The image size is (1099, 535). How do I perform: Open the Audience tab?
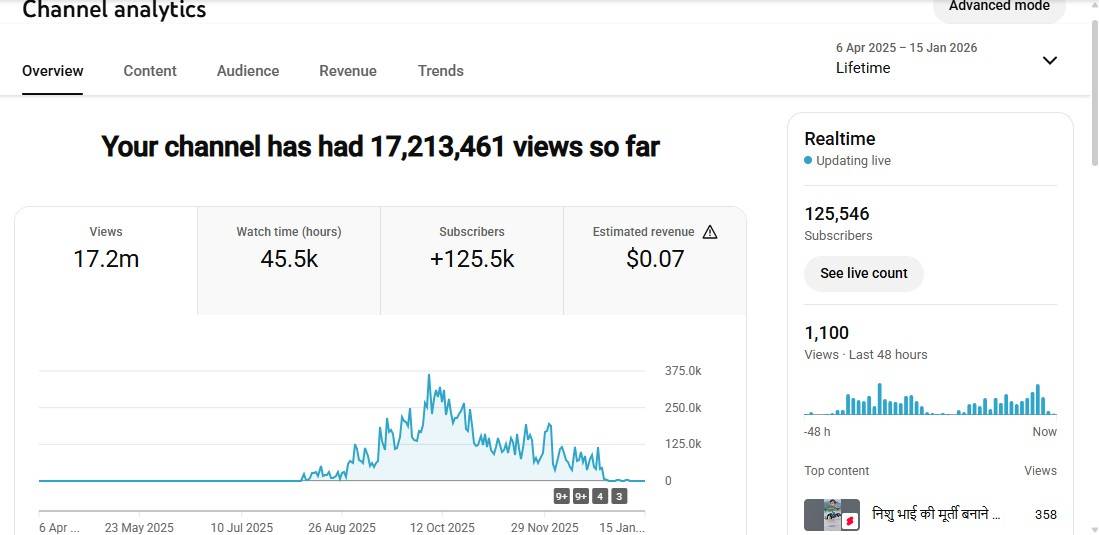coord(248,71)
